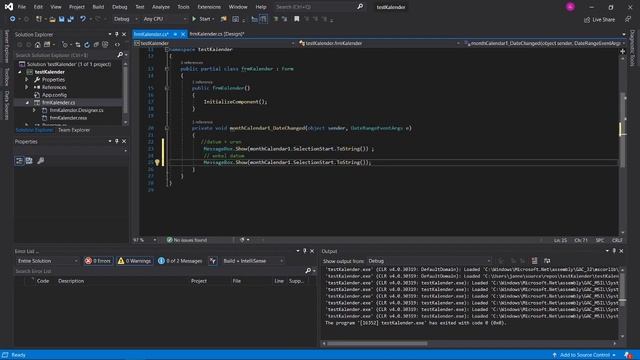The width and height of the screenshot is (640, 360).
Task: Switch to Team Explorer tab
Action: (x=74, y=130)
